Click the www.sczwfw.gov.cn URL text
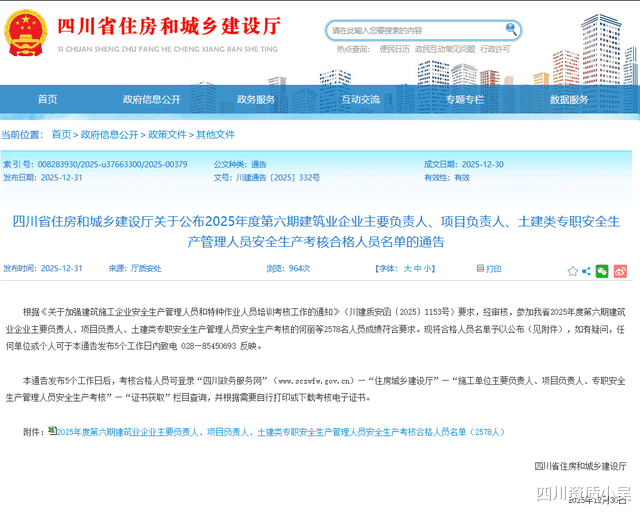Image resolution: width=640 pixels, height=512 pixels. point(314,381)
